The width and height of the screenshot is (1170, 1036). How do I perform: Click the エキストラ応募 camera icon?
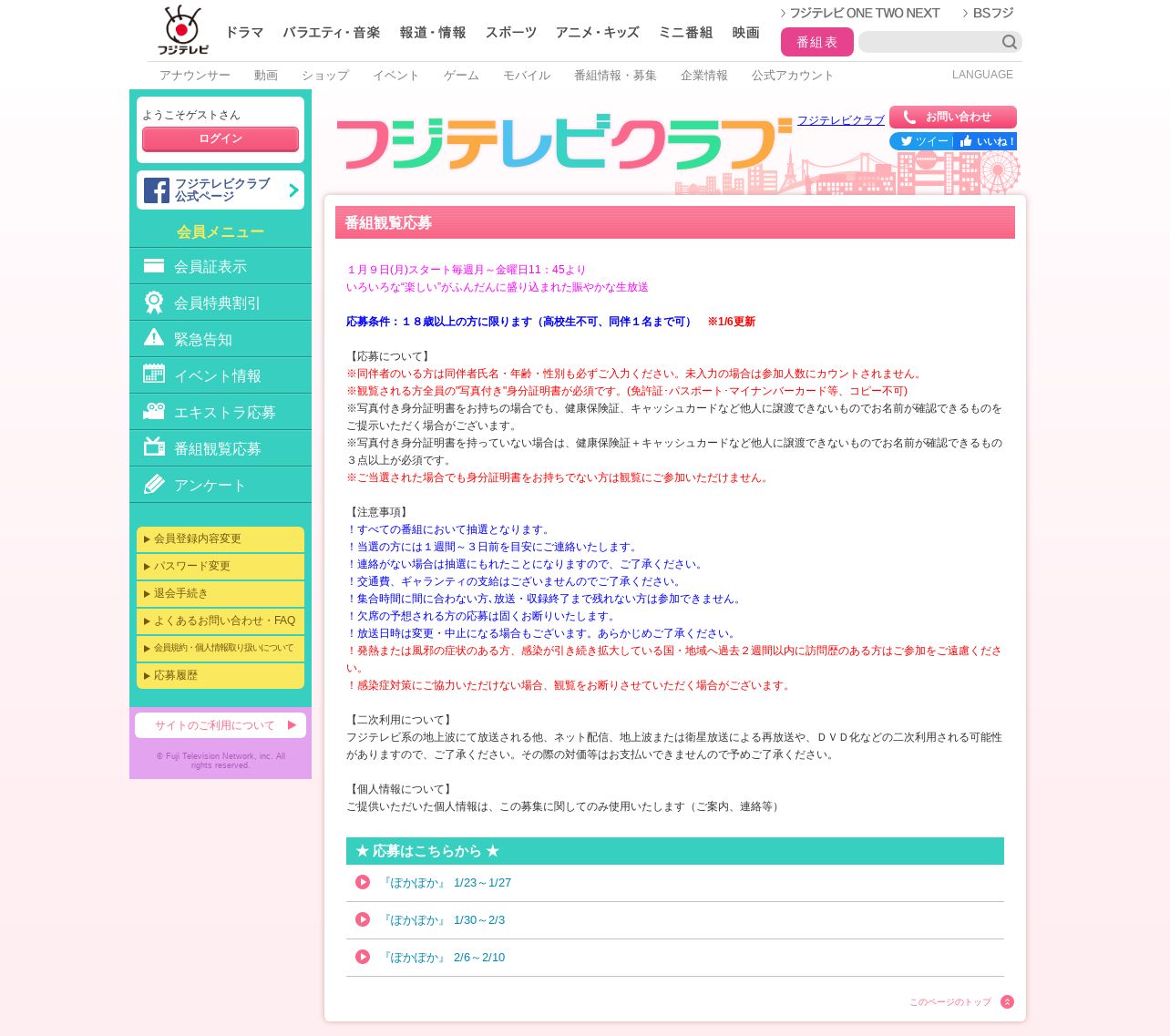154,411
